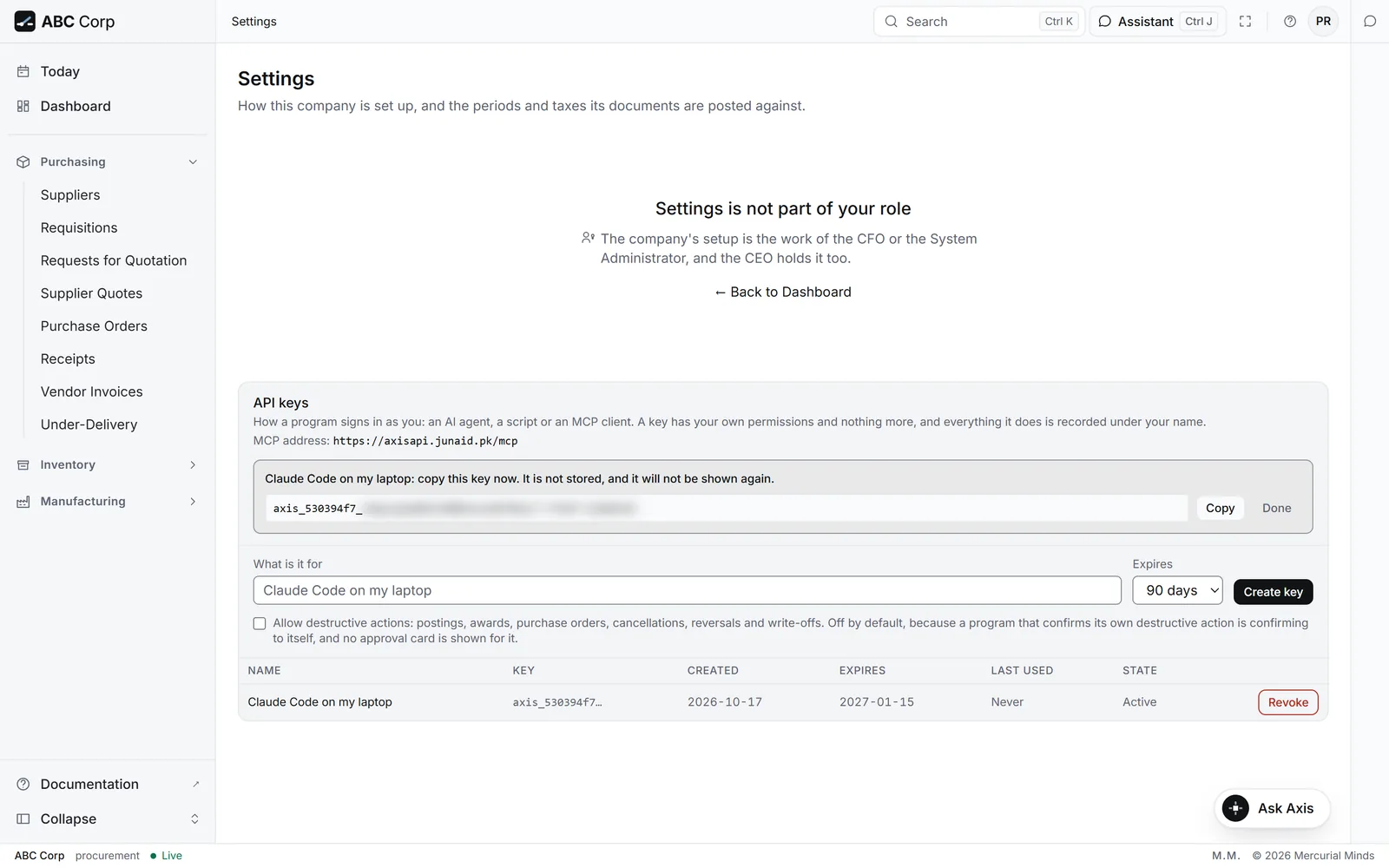The width and height of the screenshot is (1389, 868).
Task: Click the Purchasing box icon
Action: (23, 162)
